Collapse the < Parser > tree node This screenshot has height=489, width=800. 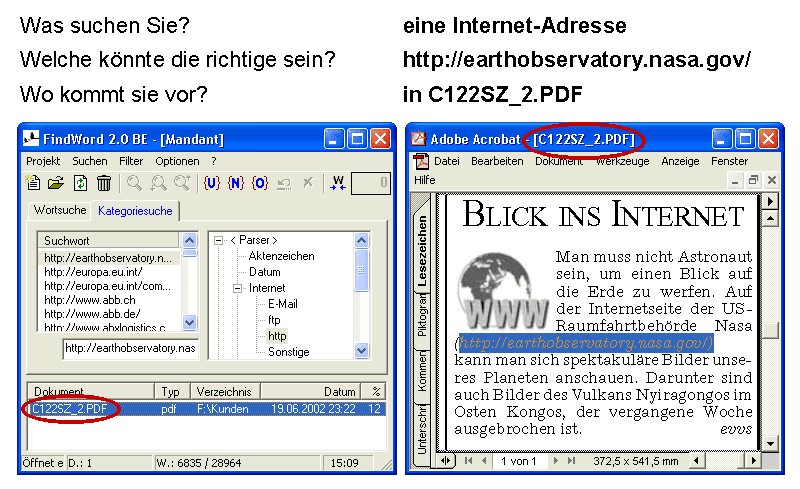[218, 240]
